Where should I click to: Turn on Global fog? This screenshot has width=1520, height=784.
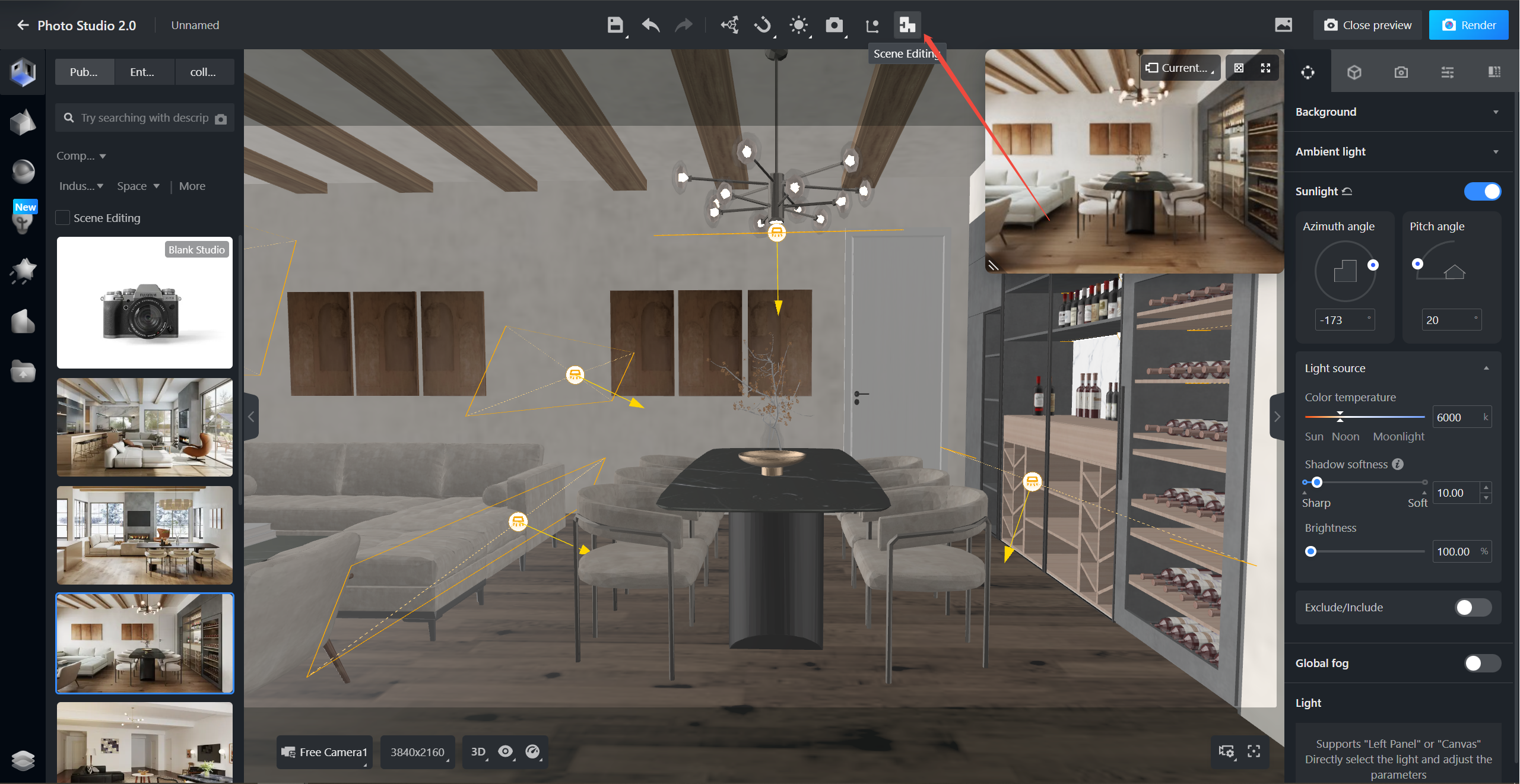(x=1482, y=663)
